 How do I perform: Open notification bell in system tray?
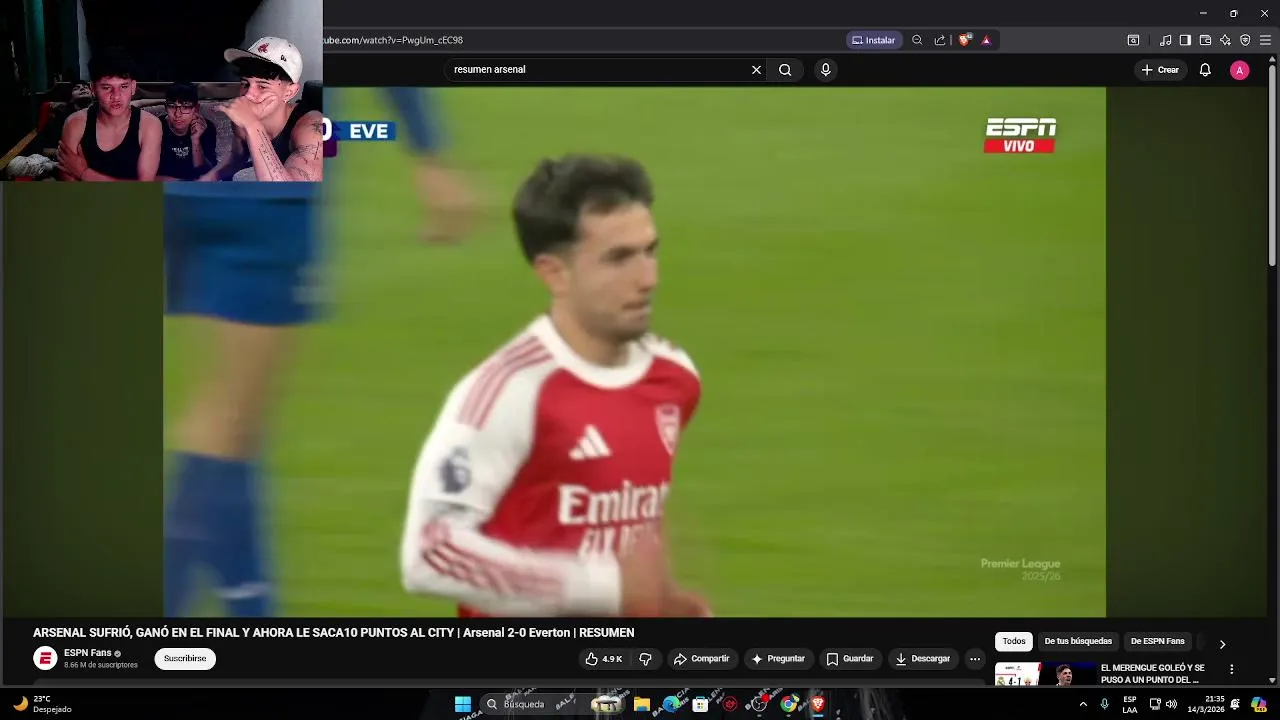point(1235,704)
